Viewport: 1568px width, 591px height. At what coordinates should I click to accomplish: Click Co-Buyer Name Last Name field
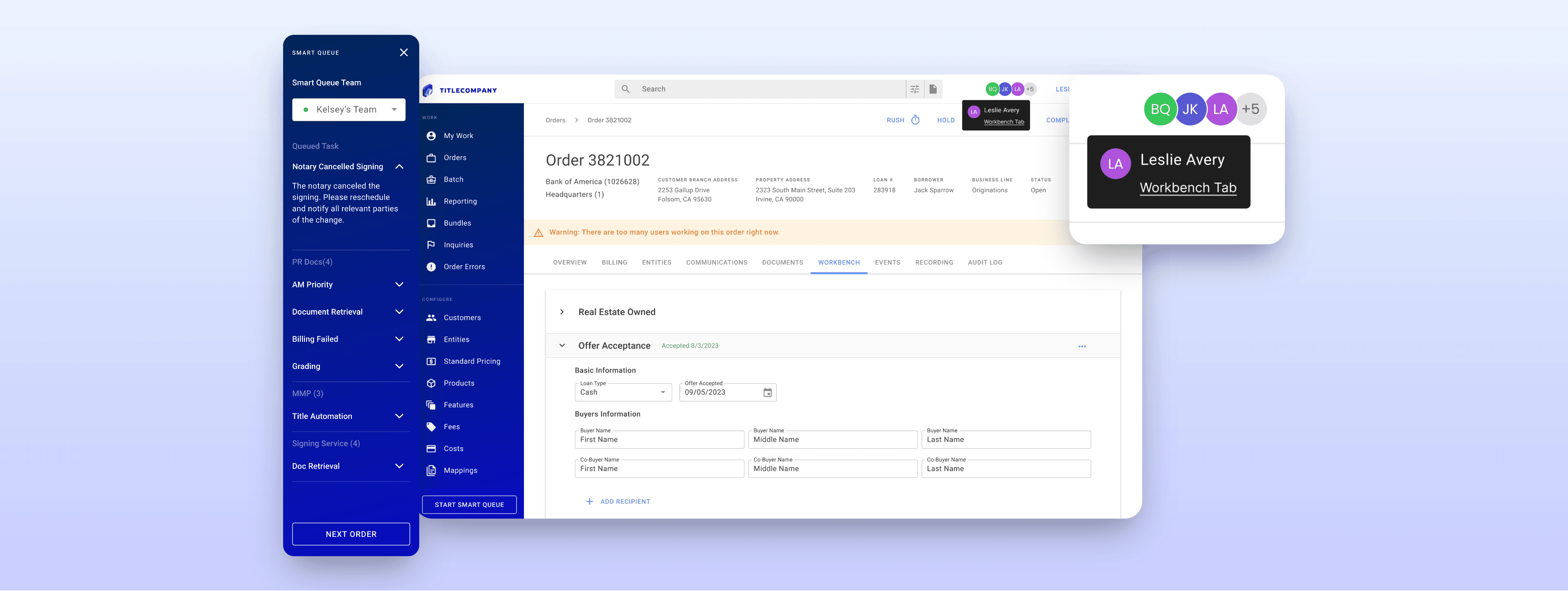coord(1006,469)
